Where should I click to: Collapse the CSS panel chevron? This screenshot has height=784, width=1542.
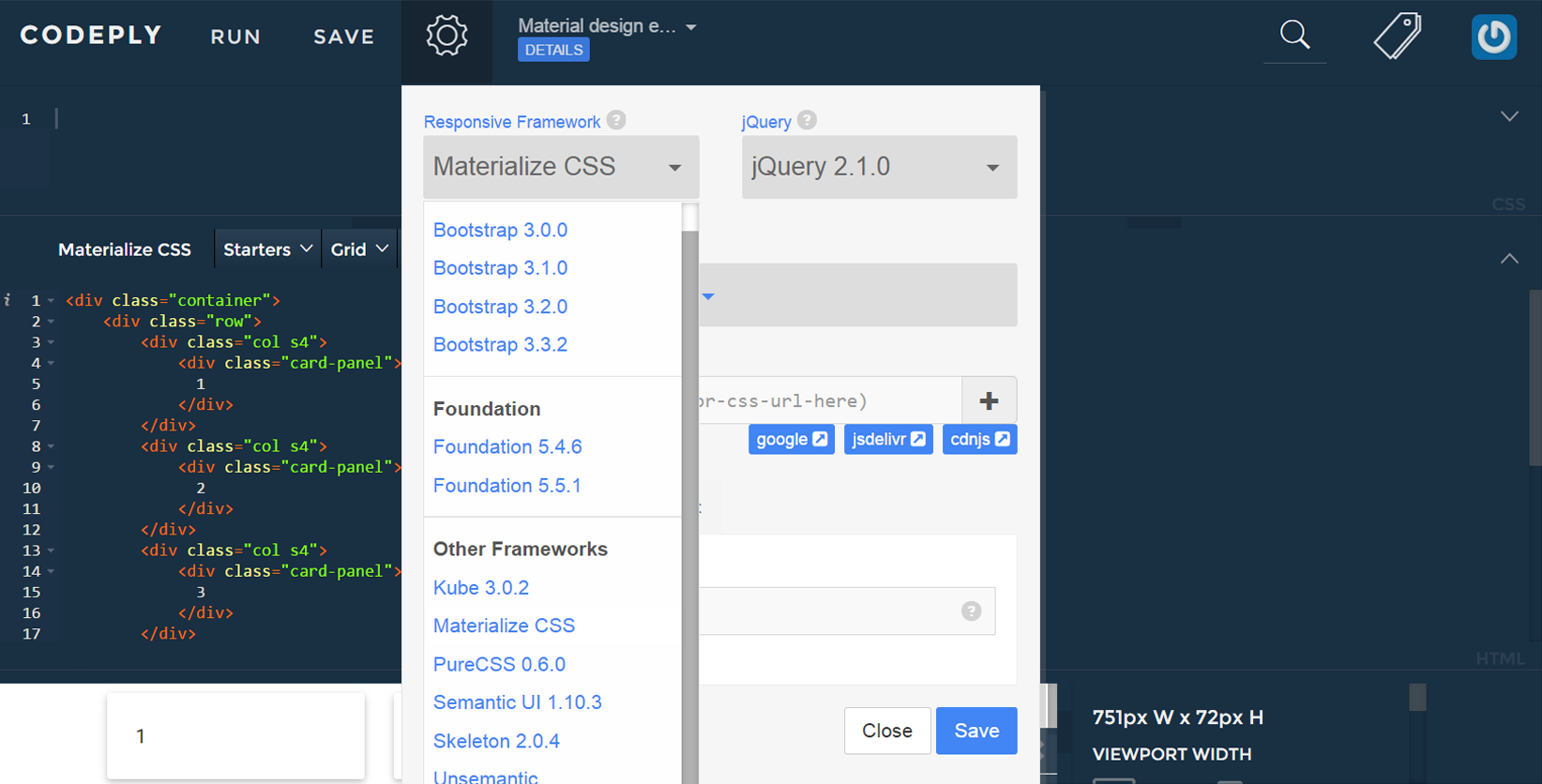1509,116
